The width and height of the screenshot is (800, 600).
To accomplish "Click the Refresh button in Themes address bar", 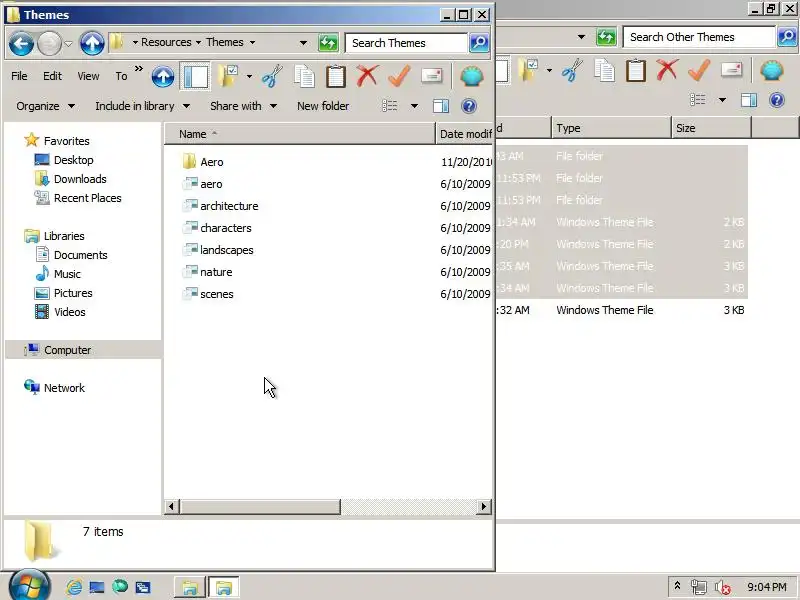I will click(328, 43).
